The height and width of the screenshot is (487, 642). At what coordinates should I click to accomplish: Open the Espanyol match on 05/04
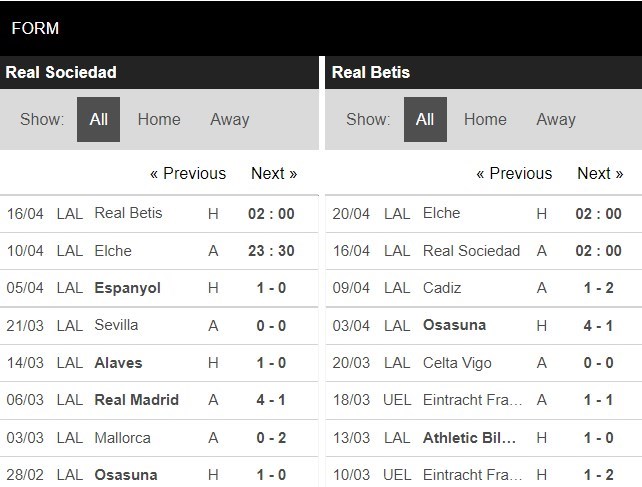[x=159, y=288]
